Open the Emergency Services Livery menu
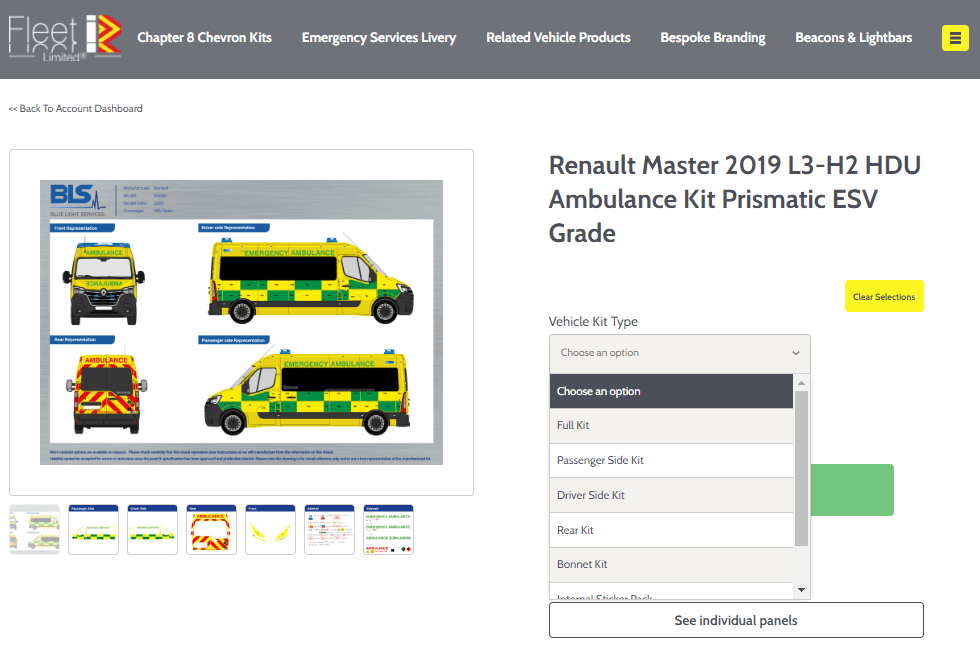Viewport: 980px width, 662px height. click(379, 38)
